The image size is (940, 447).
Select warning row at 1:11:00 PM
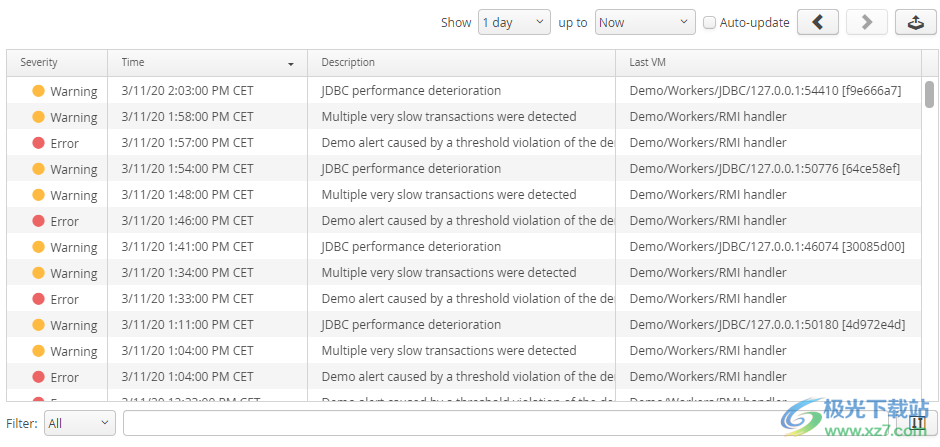pyautogui.click(x=464, y=324)
